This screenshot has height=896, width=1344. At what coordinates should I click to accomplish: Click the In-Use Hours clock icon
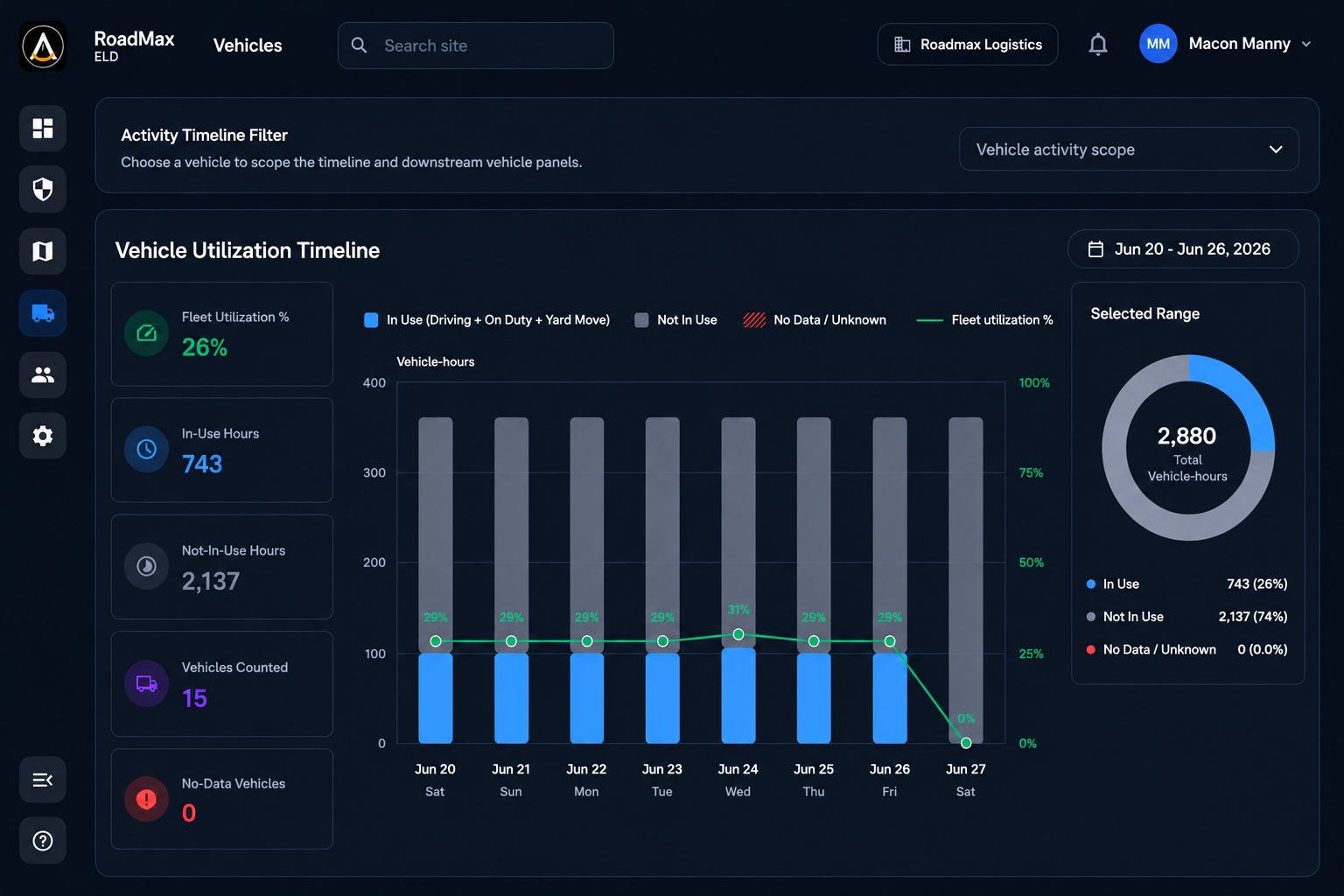pos(147,450)
